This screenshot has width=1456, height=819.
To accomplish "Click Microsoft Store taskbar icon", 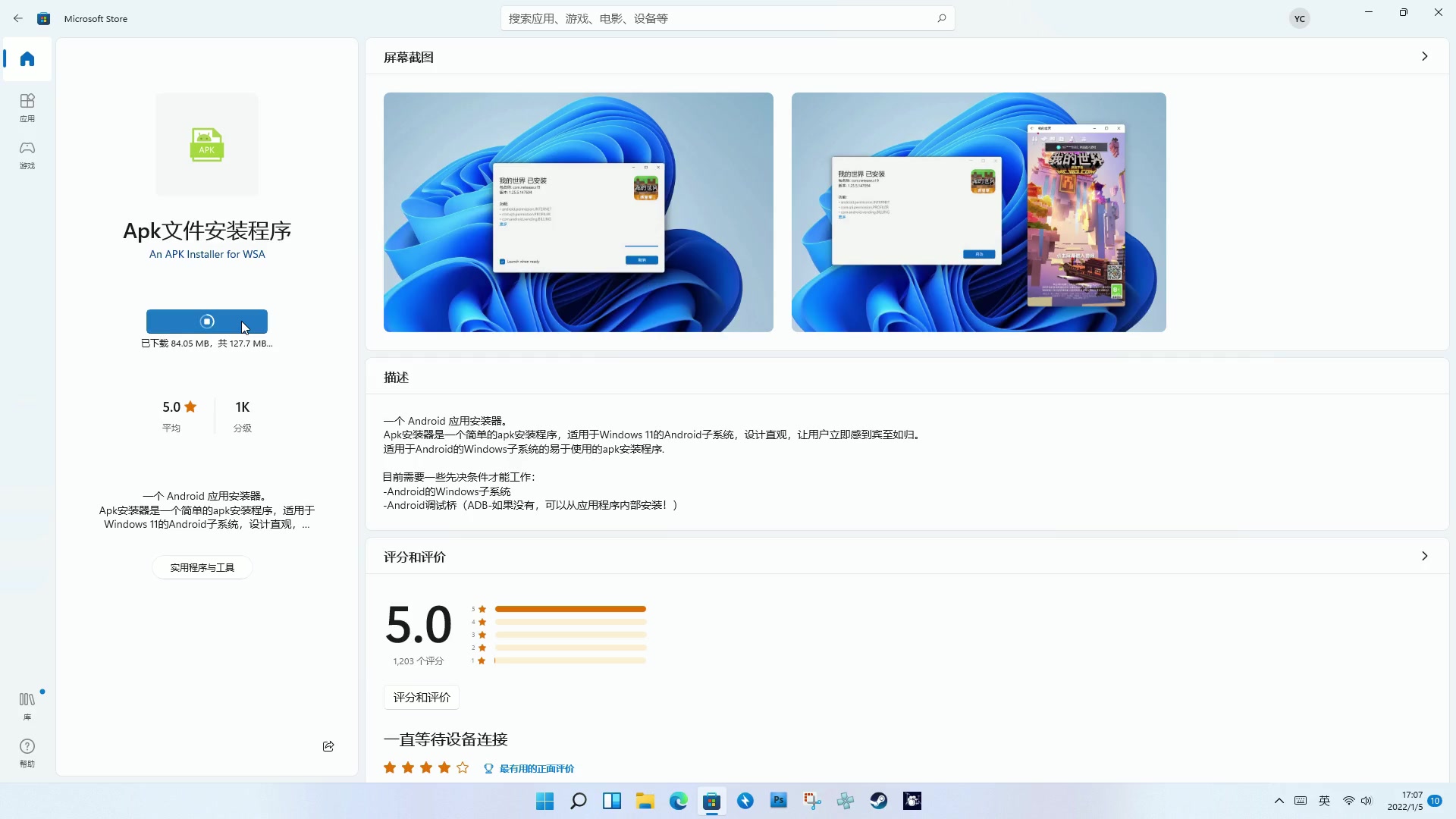I will click(x=712, y=801).
